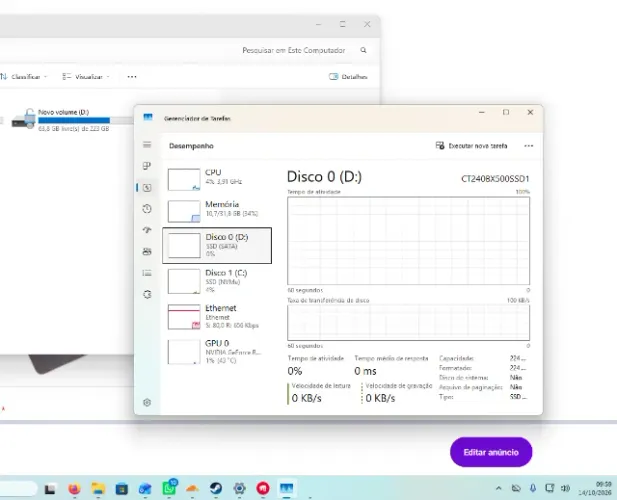This screenshot has width=617, height=500.
Task: Select Disco 1 (C:) in the performance list
Action: click(217, 281)
